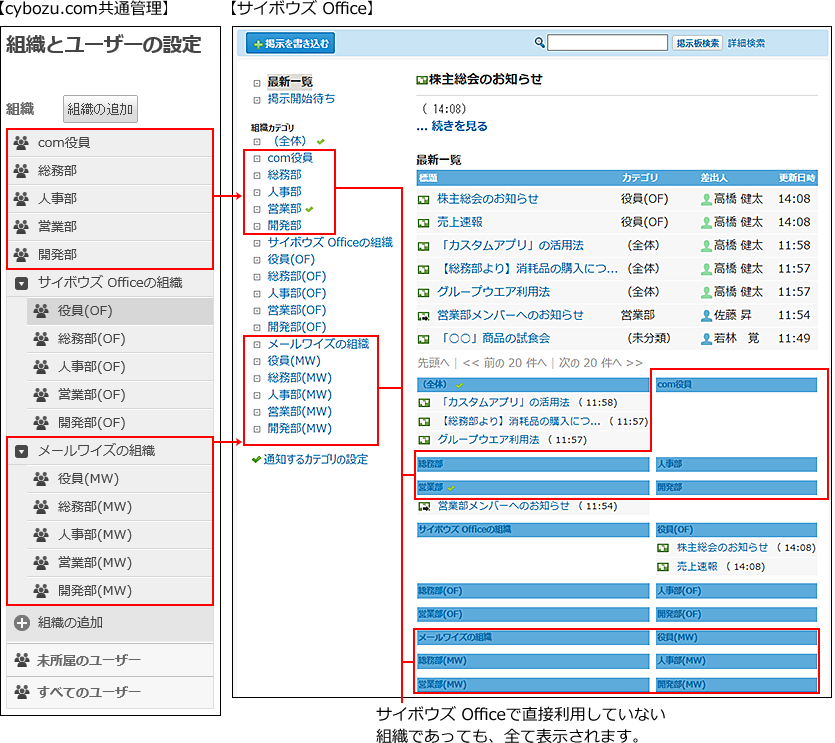Click the bulletin icon beside 売上速報 in the table
This screenshot has height=743, width=835.
[423, 223]
